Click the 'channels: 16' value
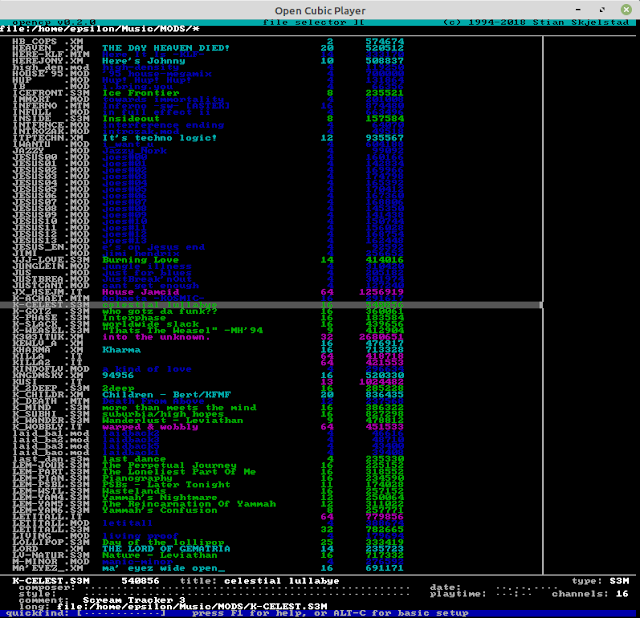The width and height of the screenshot is (640, 618). [590, 594]
